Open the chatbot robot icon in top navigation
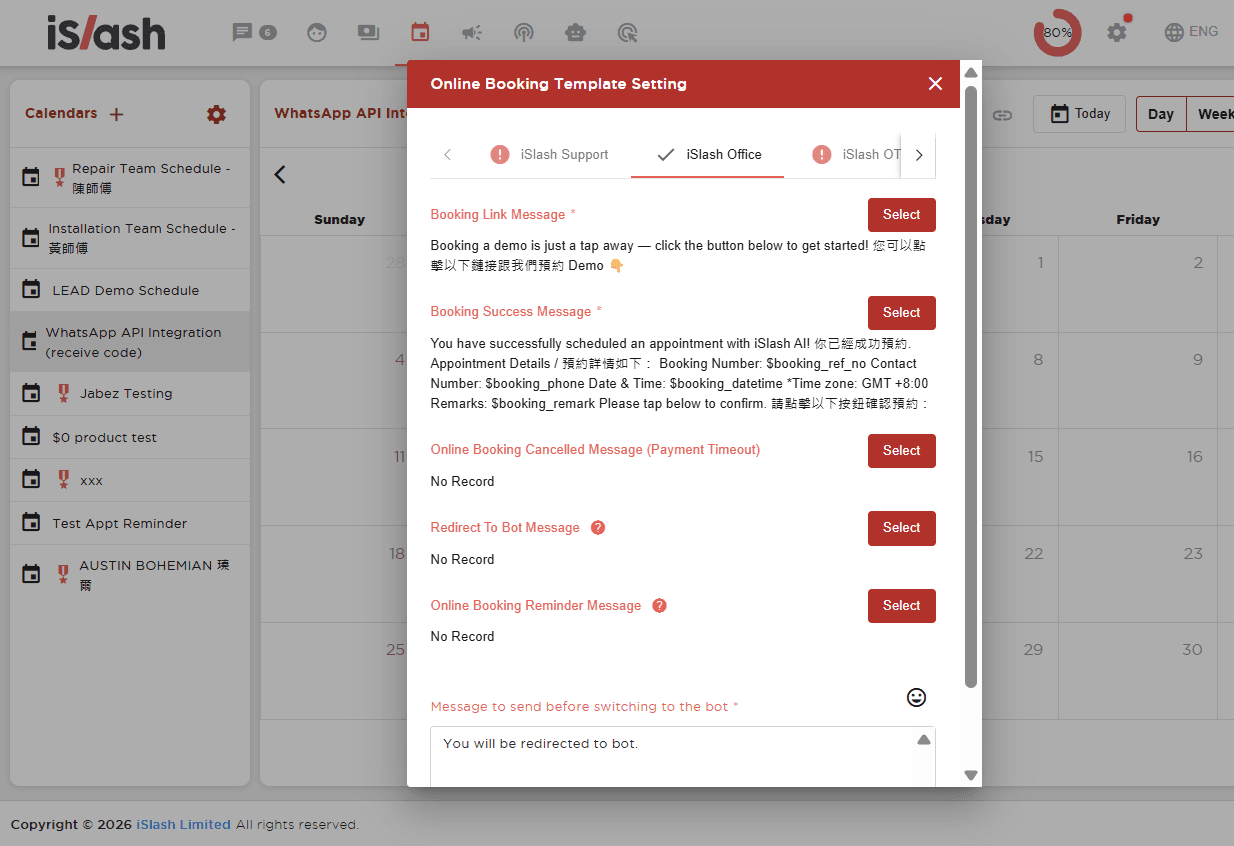This screenshot has width=1234, height=846. tap(575, 33)
